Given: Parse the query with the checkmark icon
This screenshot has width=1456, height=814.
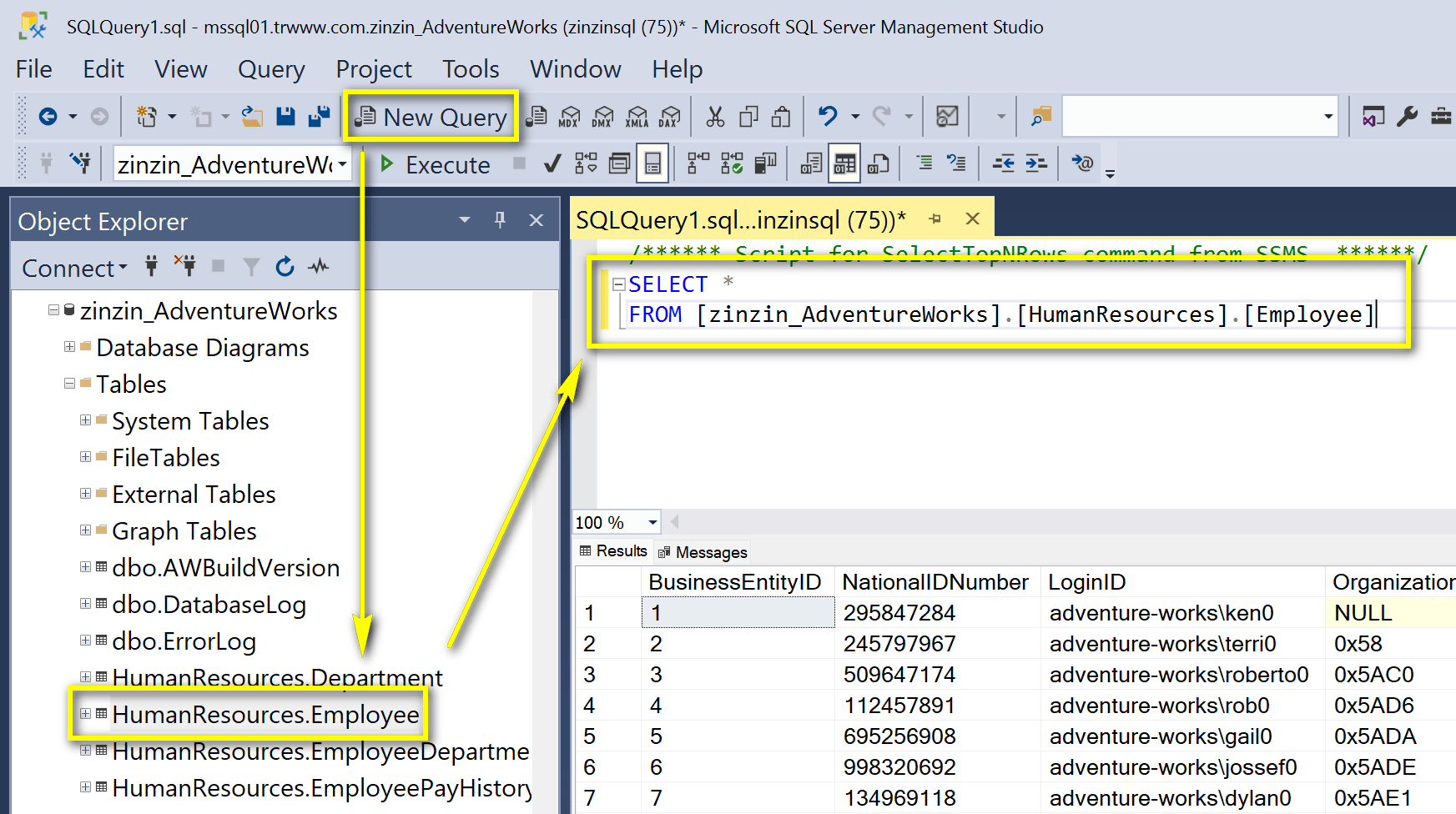Looking at the screenshot, I should tap(552, 163).
